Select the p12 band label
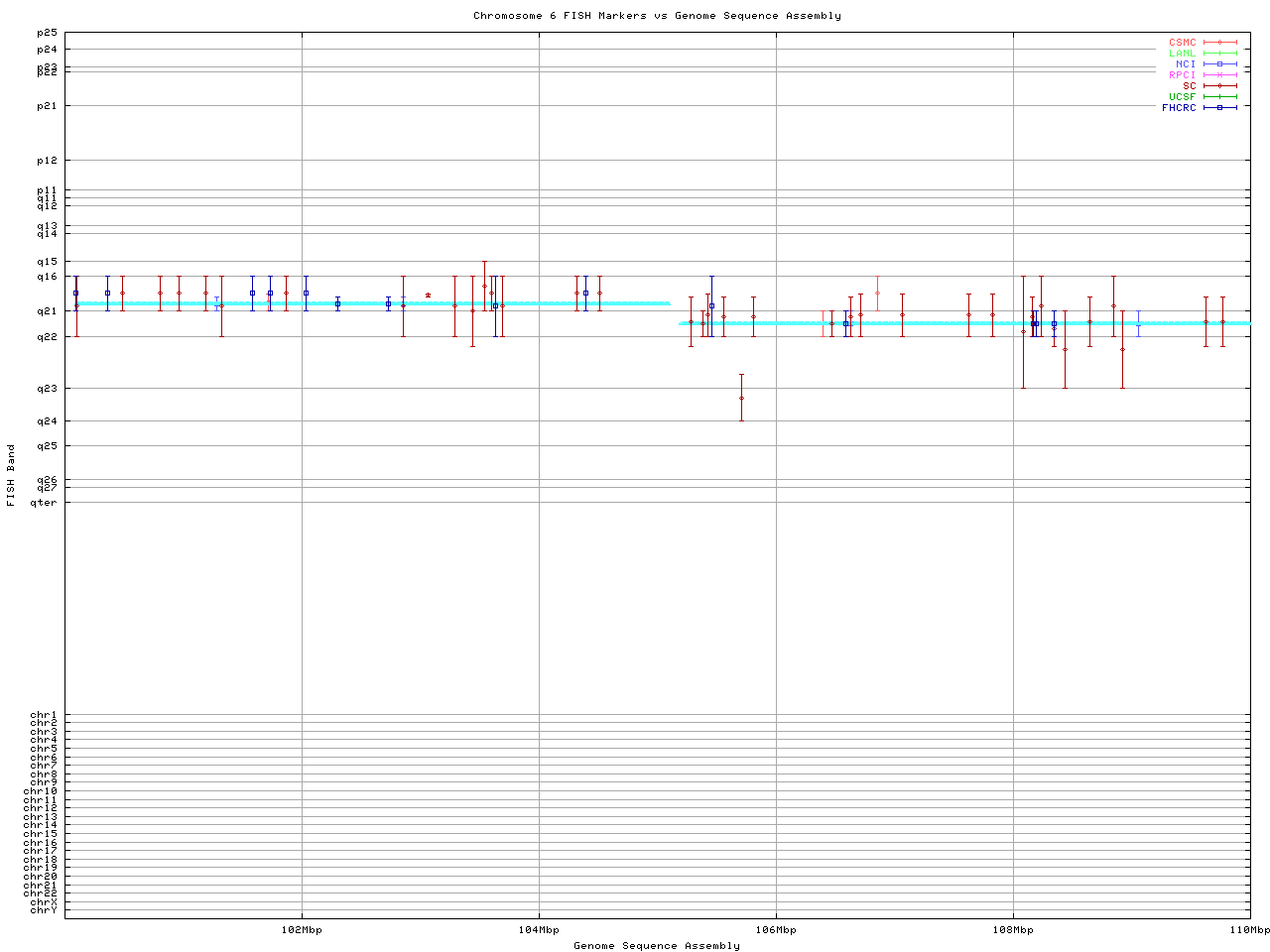The height and width of the screenshot is (952, 1270). click(x=47, y=161)
